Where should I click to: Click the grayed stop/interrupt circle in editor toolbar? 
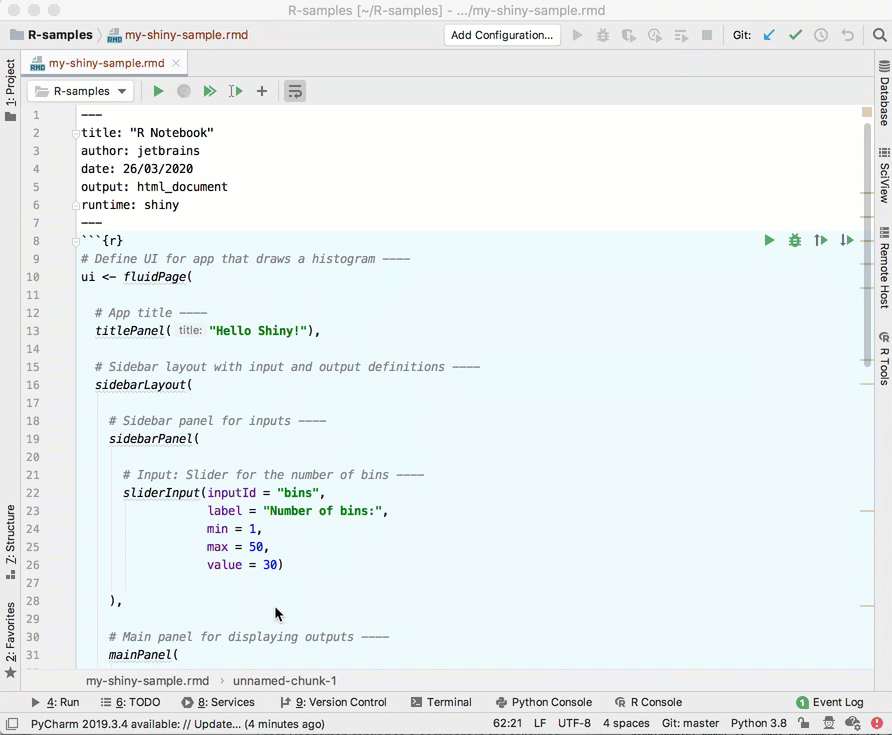[184, 91]
